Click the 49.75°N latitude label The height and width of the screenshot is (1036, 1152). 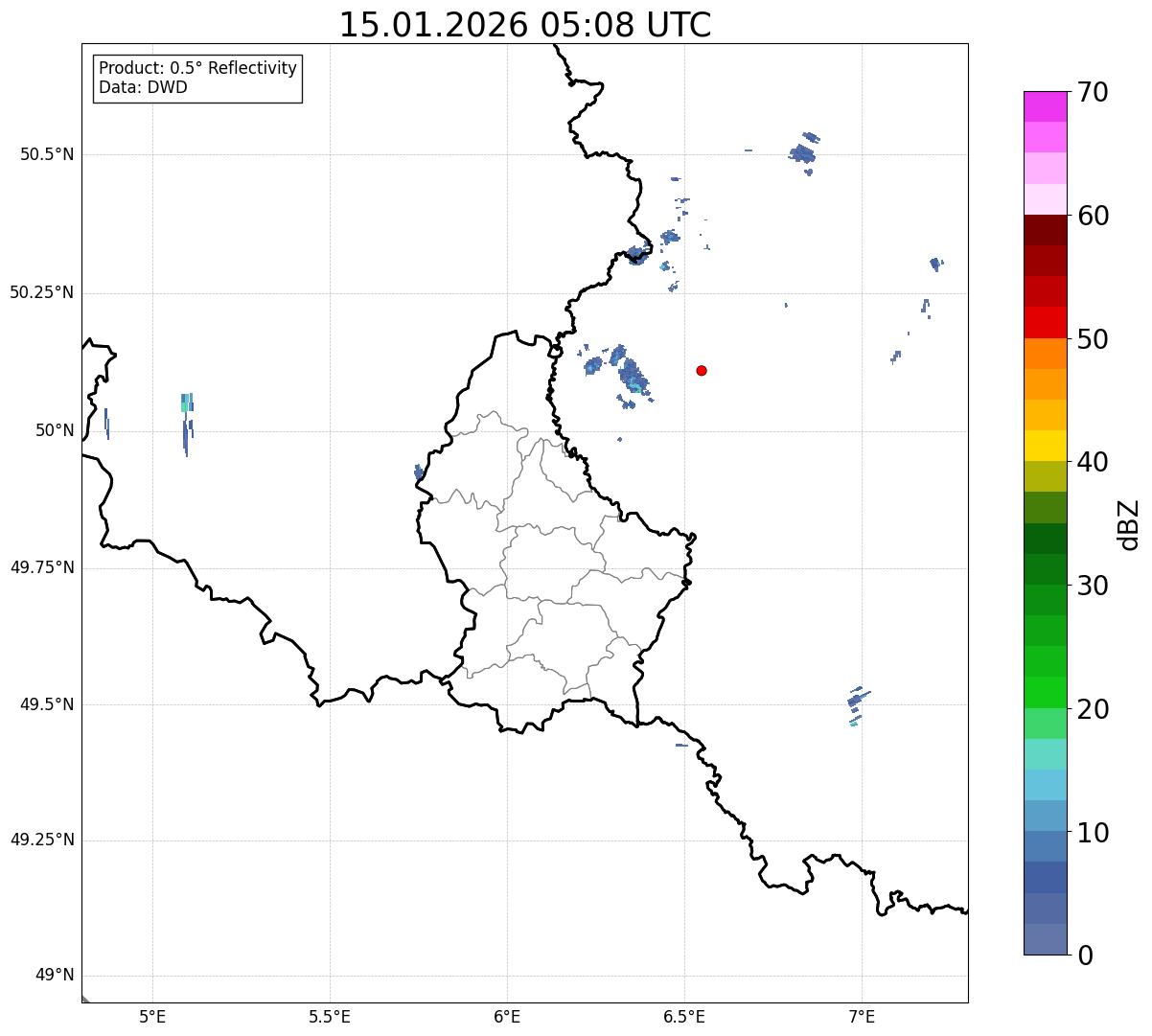pyautogui.click(x=41, y=567)
